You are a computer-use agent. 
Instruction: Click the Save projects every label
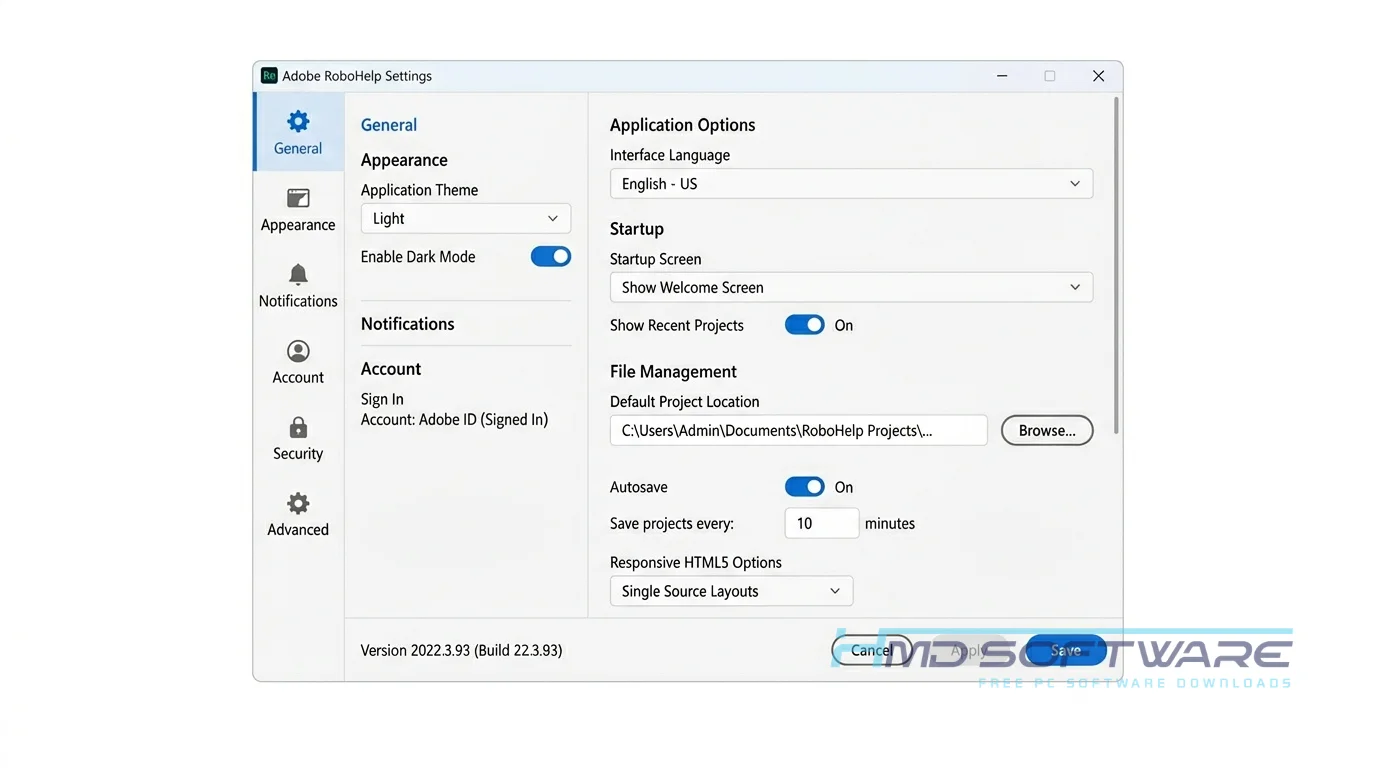point(672,524)
